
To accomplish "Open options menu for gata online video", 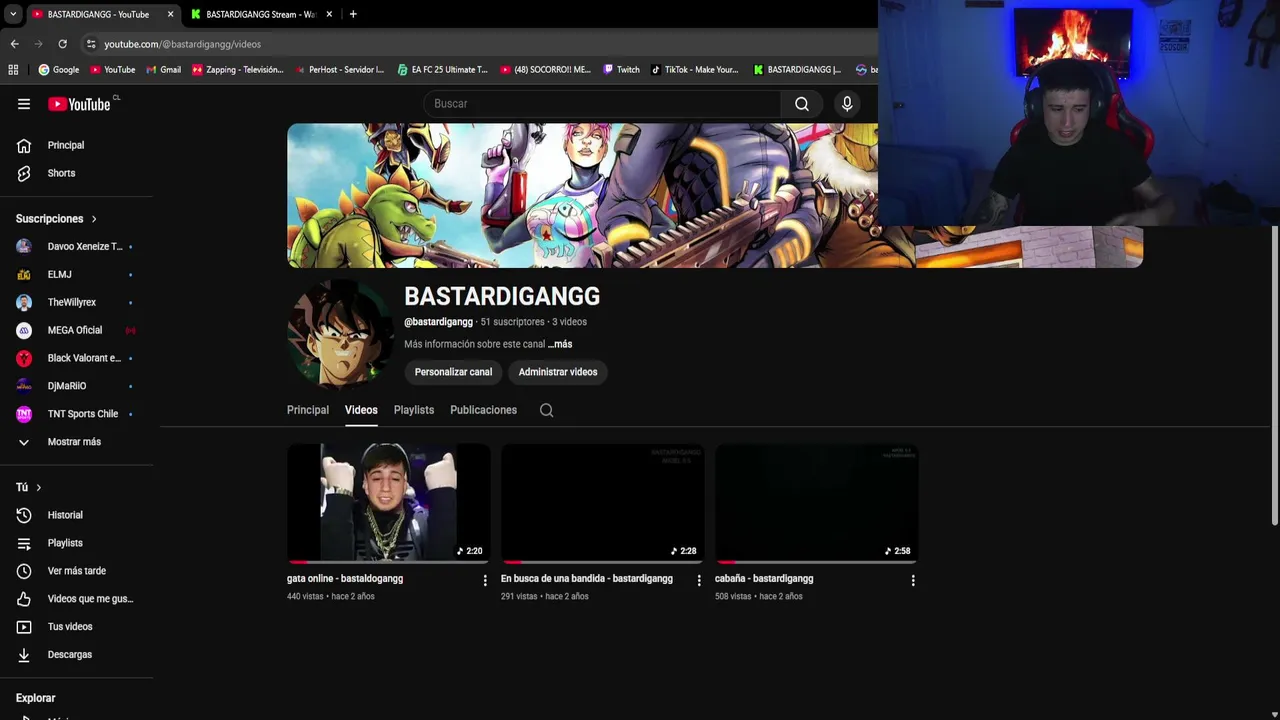I will [x=485, y=580].
